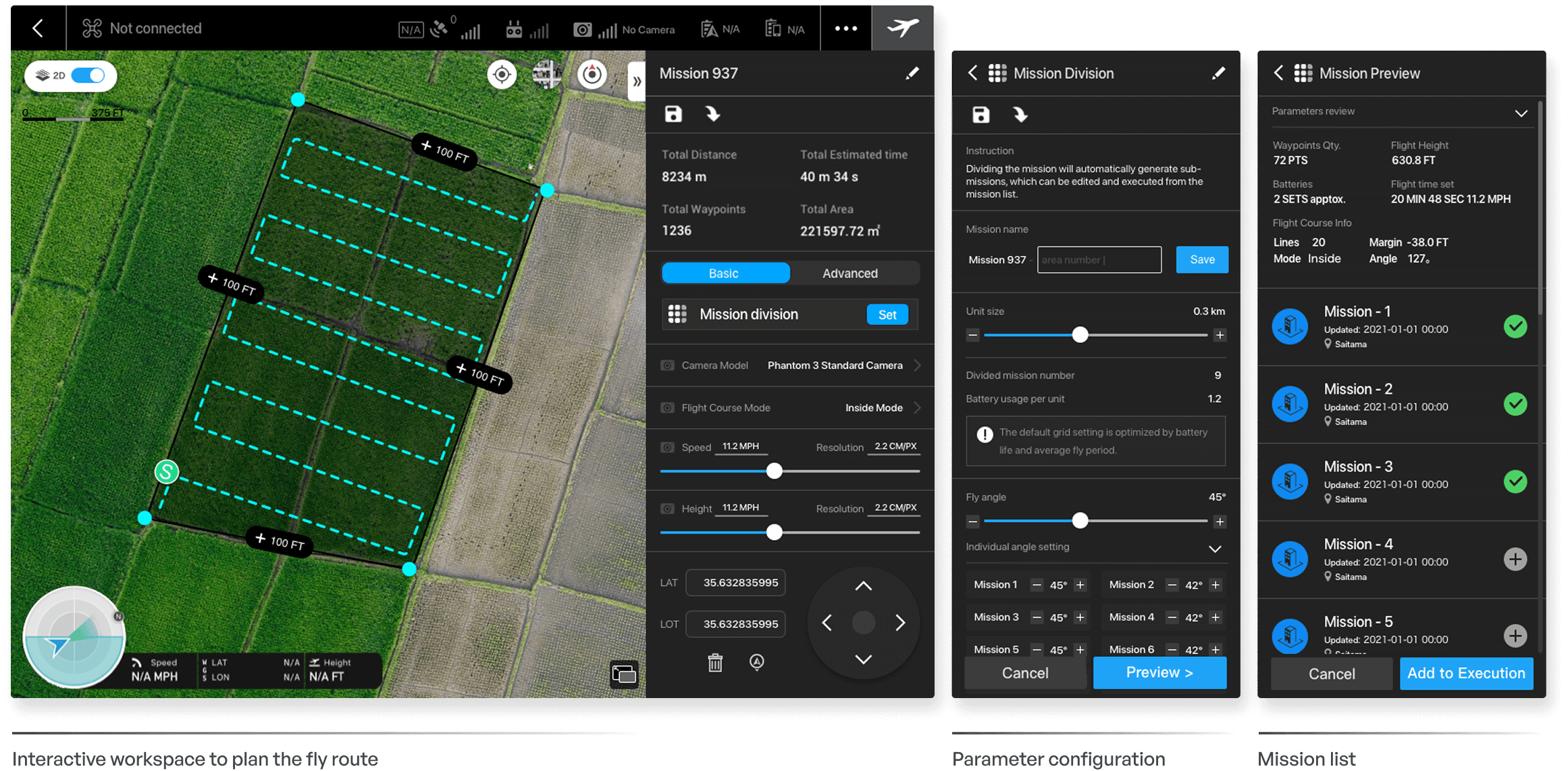Collapse the Parameters review section
This screenshot has width=1568, height=771.
pyautogui.click(x=1521, y=113)
